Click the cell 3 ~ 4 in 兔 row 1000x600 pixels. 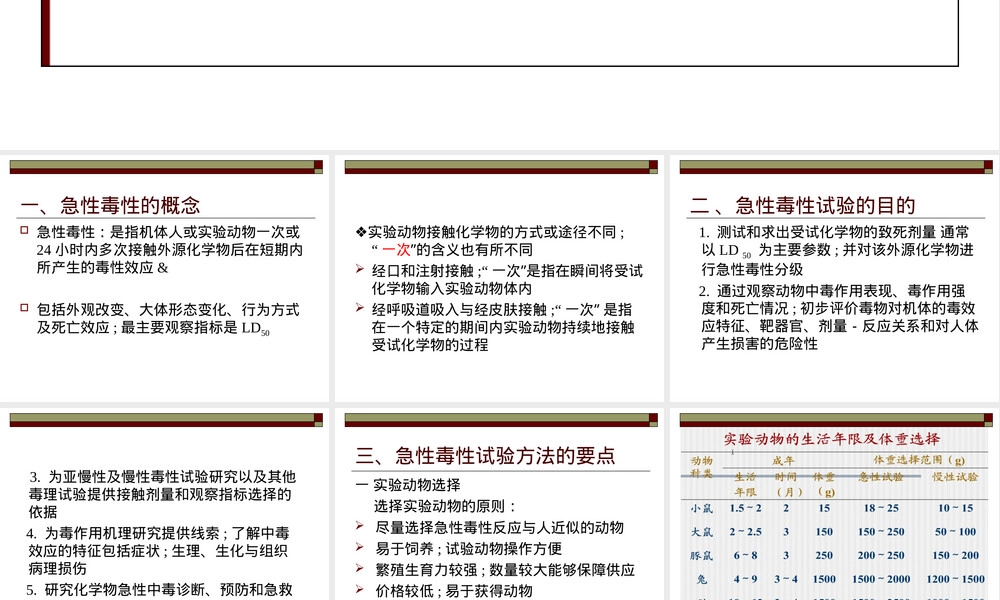tap(786, 579)
